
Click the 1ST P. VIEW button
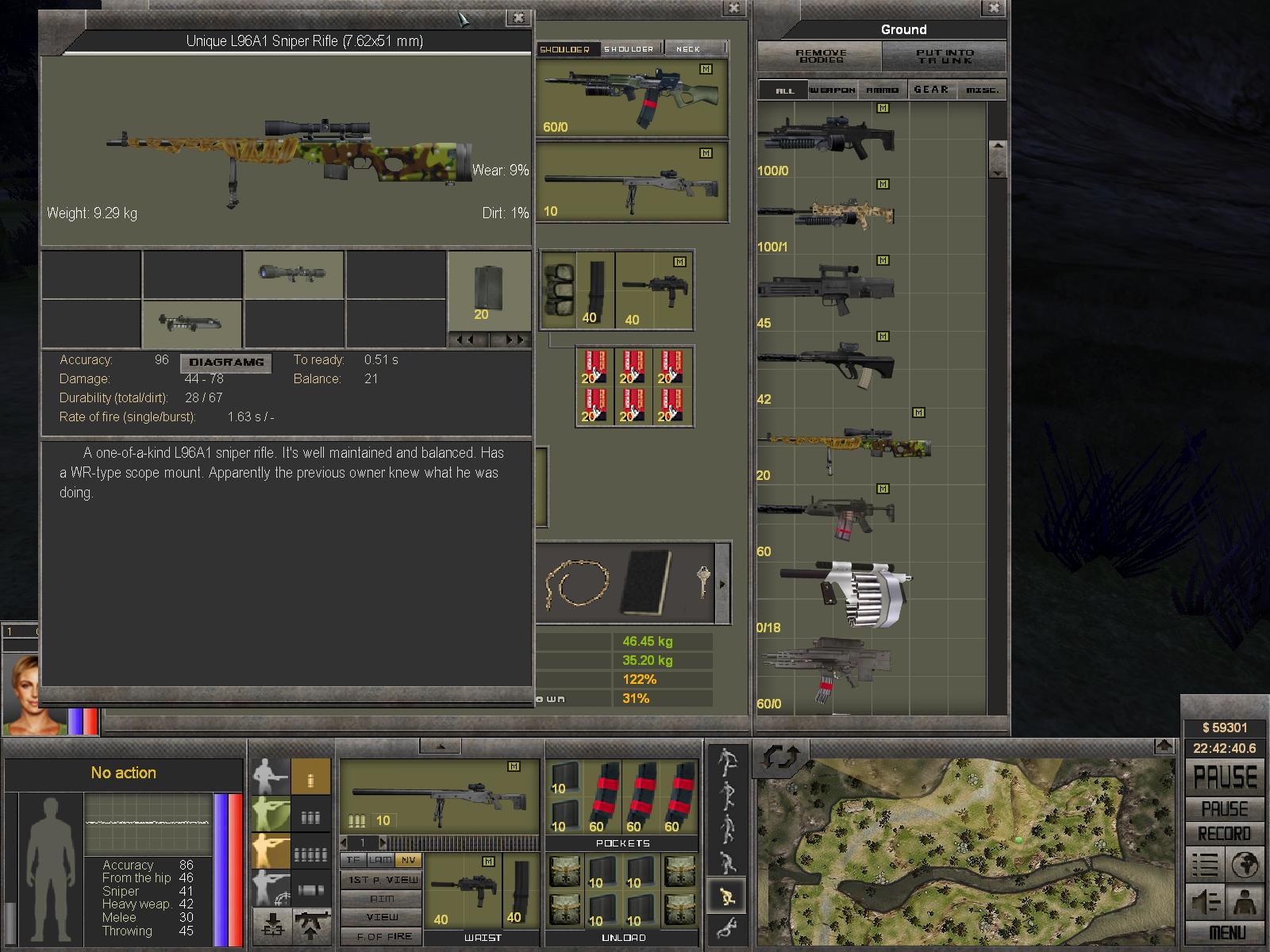click(x=382, y=880)
